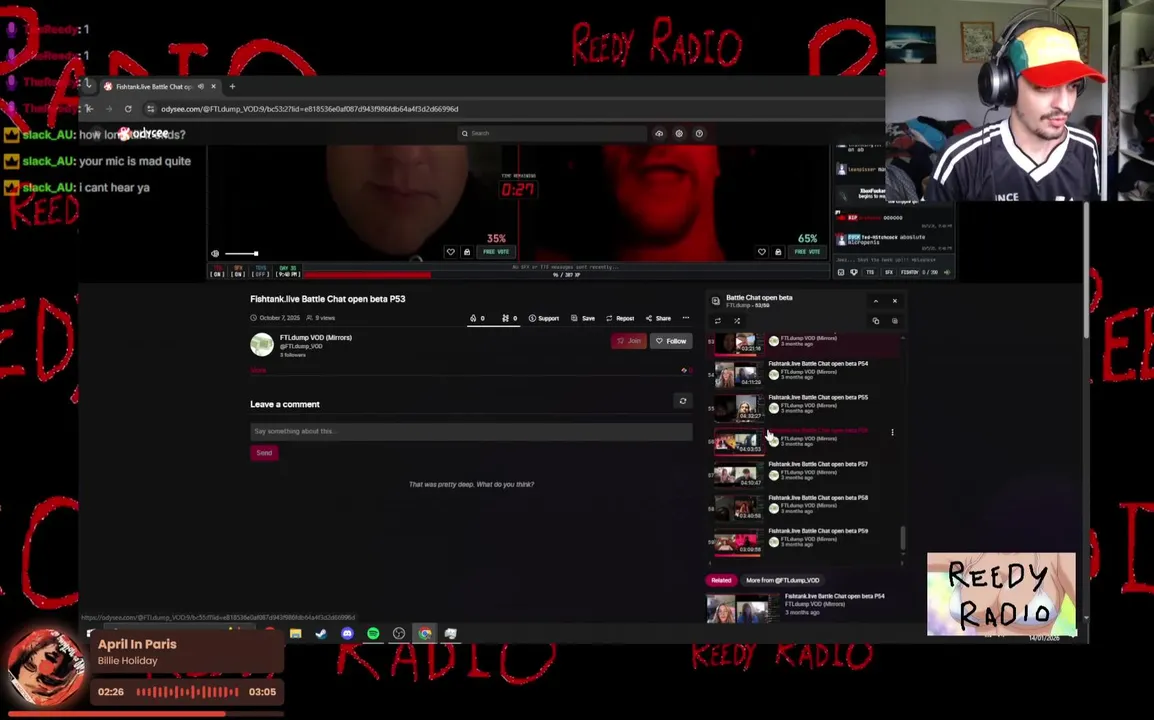This screenshot has width=1154, height=720.
Task: Open Spotify from the taskbar
Action: point(373,634)
